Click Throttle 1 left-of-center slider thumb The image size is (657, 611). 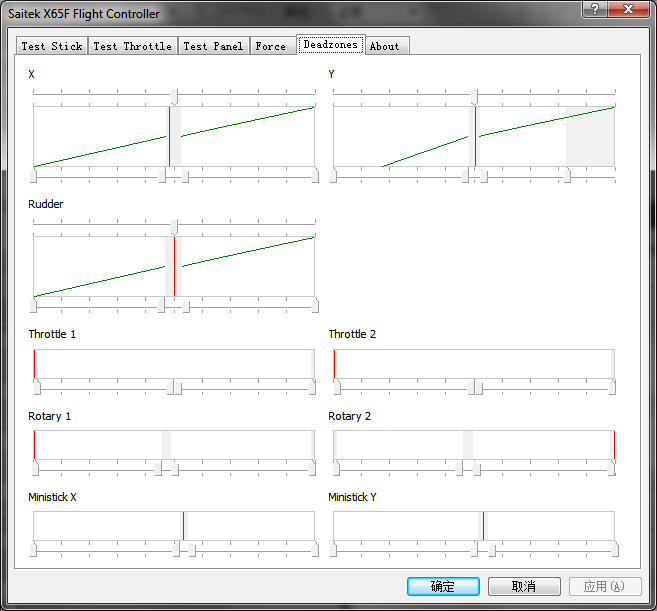point(170,388)
